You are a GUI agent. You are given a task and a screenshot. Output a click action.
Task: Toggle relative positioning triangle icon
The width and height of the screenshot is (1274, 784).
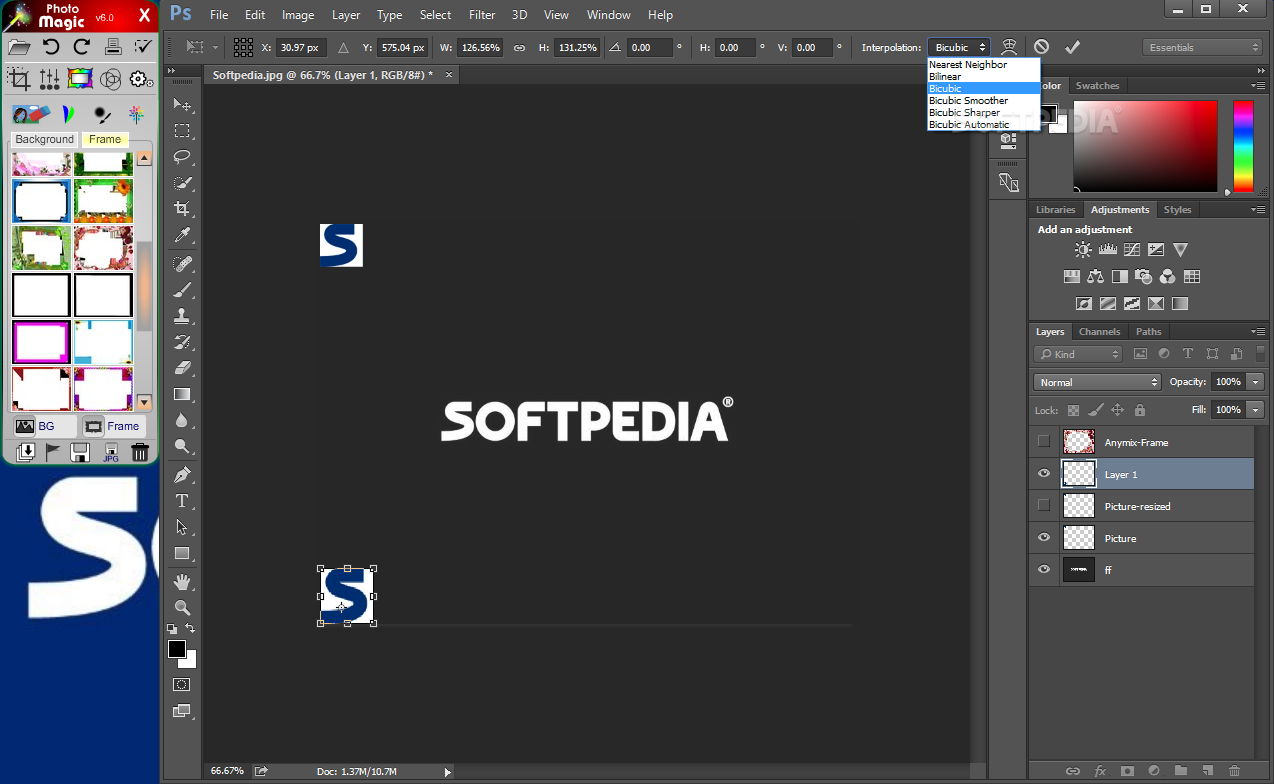(x=343, y=47)
